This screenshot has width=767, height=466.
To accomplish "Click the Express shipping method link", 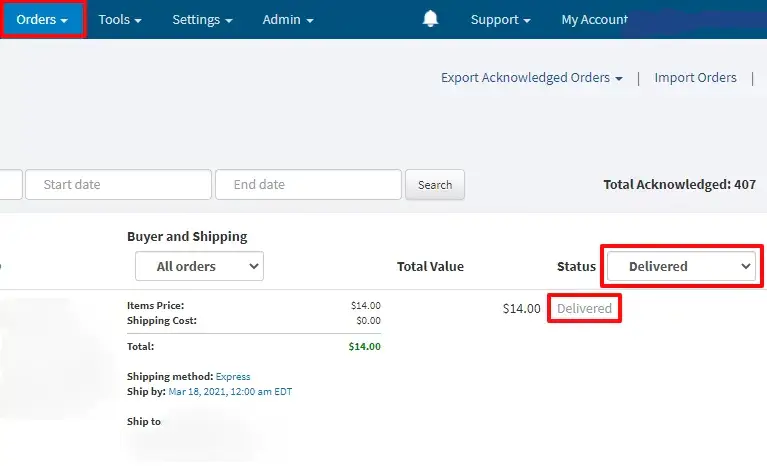I will 233,377.
